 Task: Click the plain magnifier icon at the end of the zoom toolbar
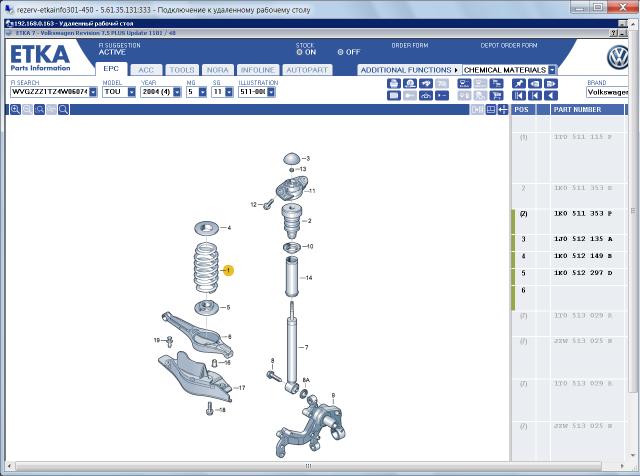point(63,109)
